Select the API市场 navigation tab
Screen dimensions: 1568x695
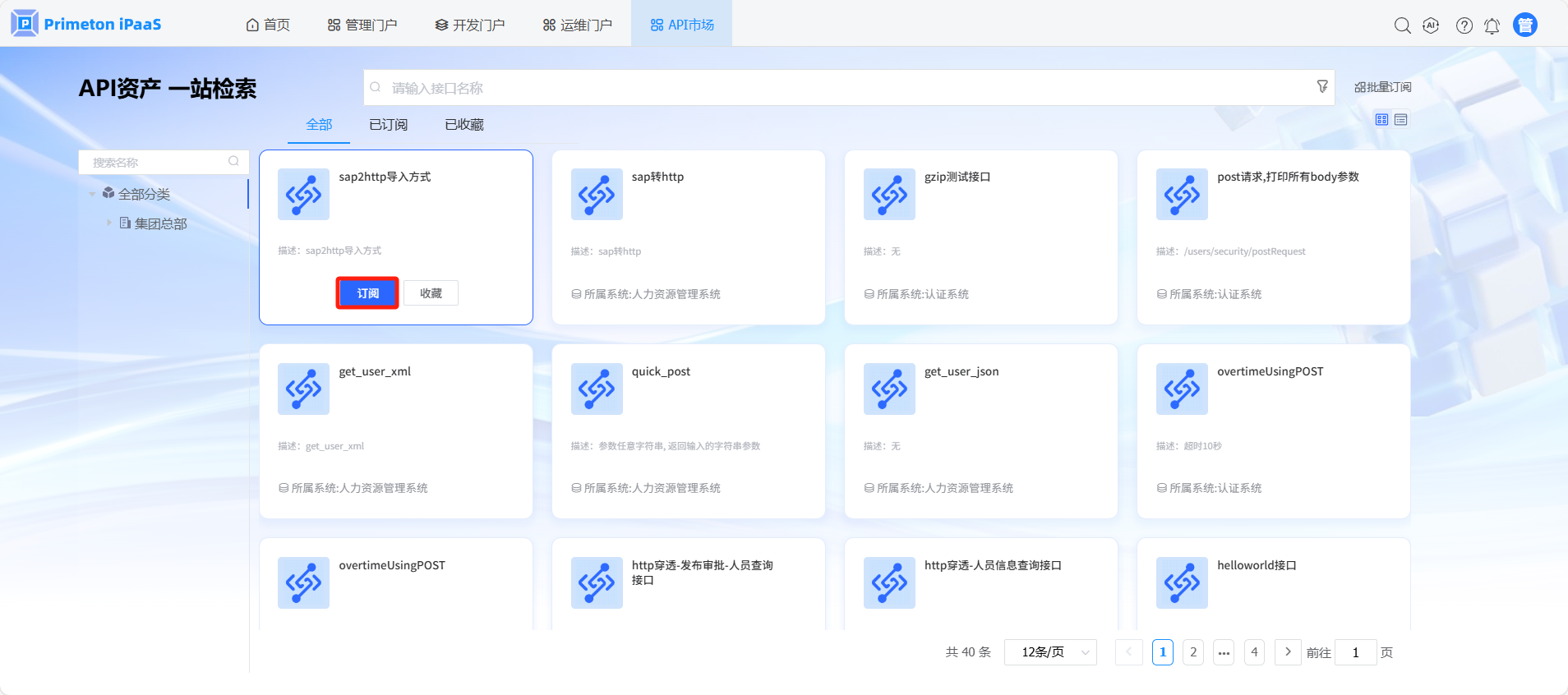(682, 25)
